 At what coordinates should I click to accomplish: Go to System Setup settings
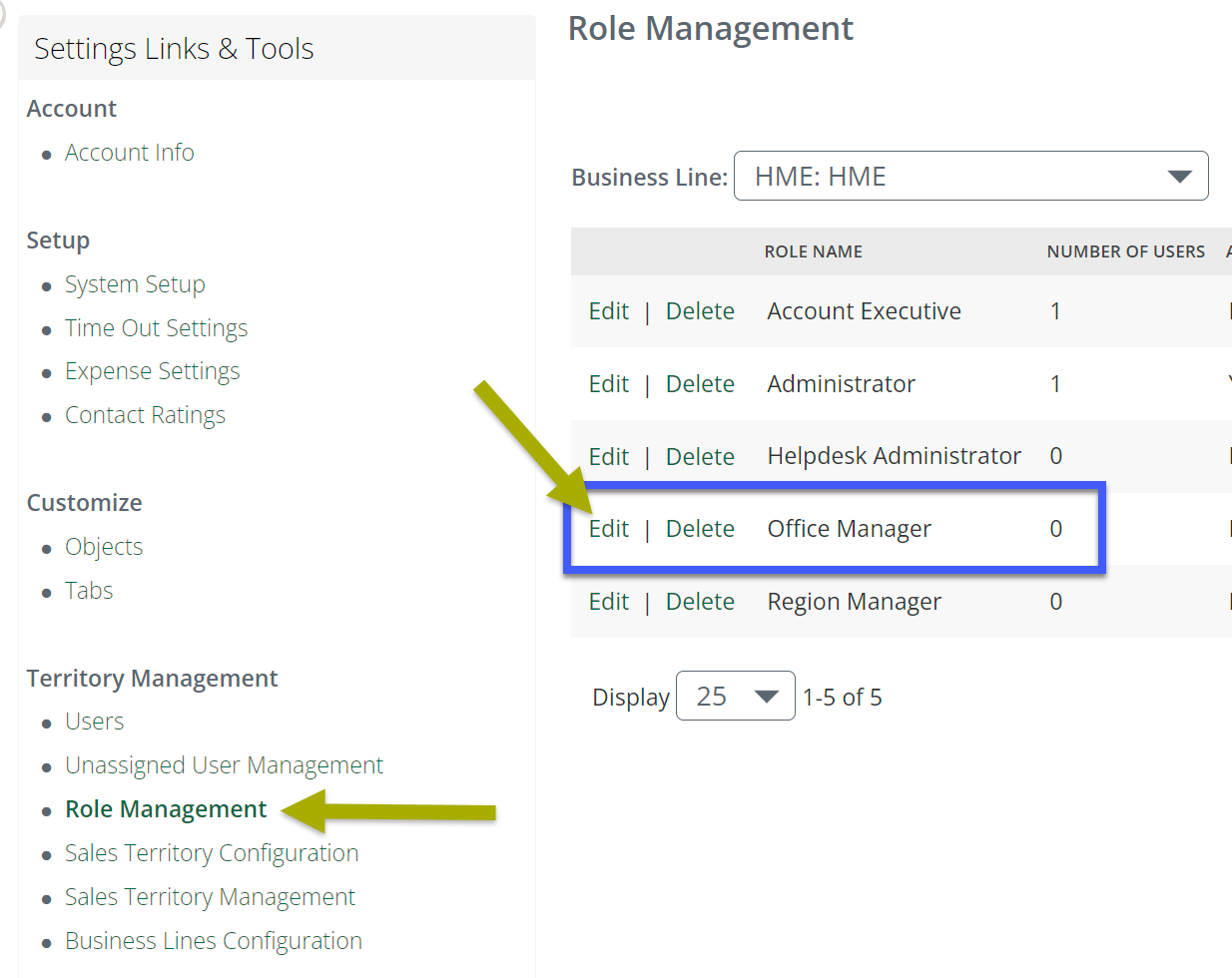135,284
